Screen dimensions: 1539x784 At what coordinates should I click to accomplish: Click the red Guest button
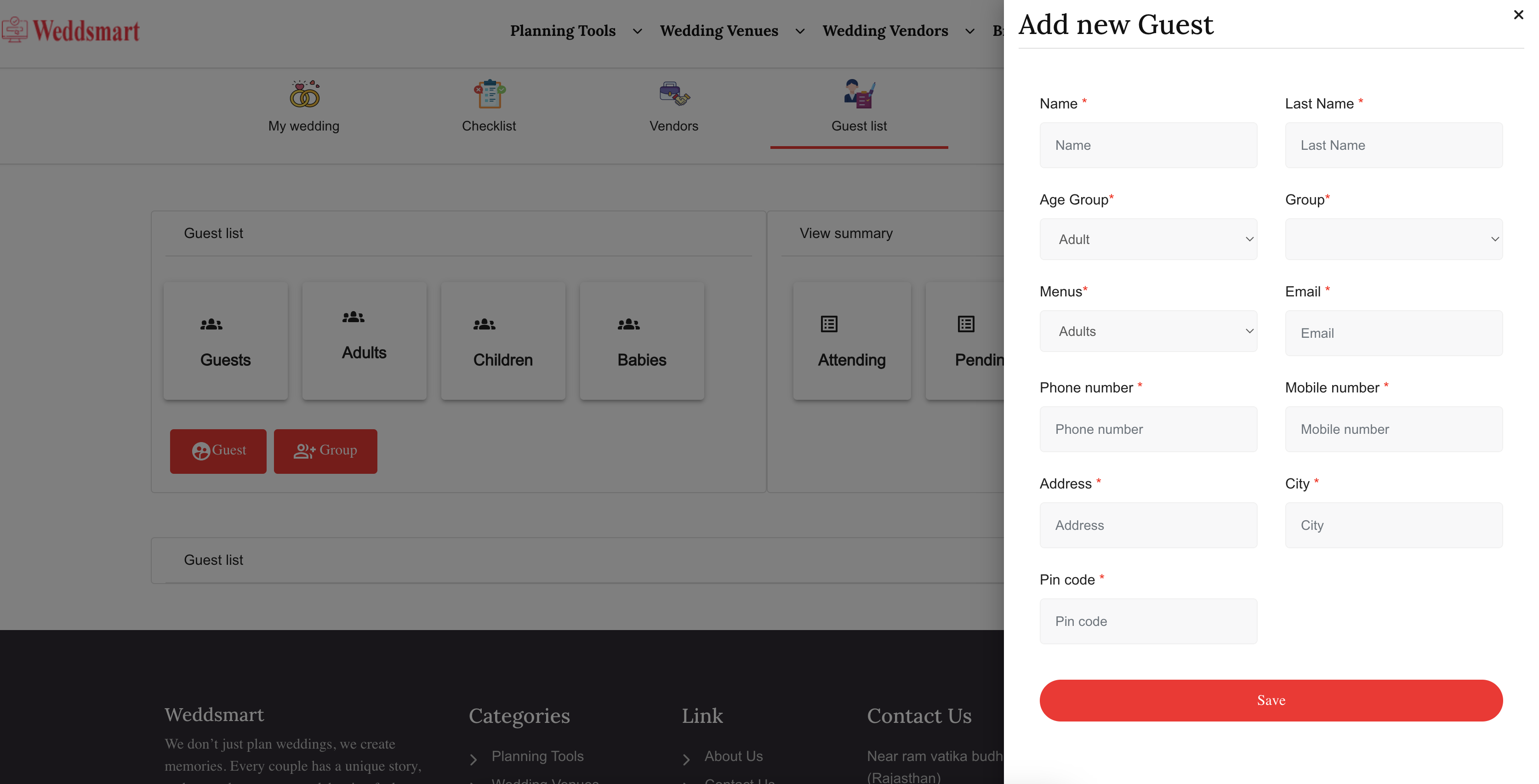pyautogui.click(x=218, y=451)
